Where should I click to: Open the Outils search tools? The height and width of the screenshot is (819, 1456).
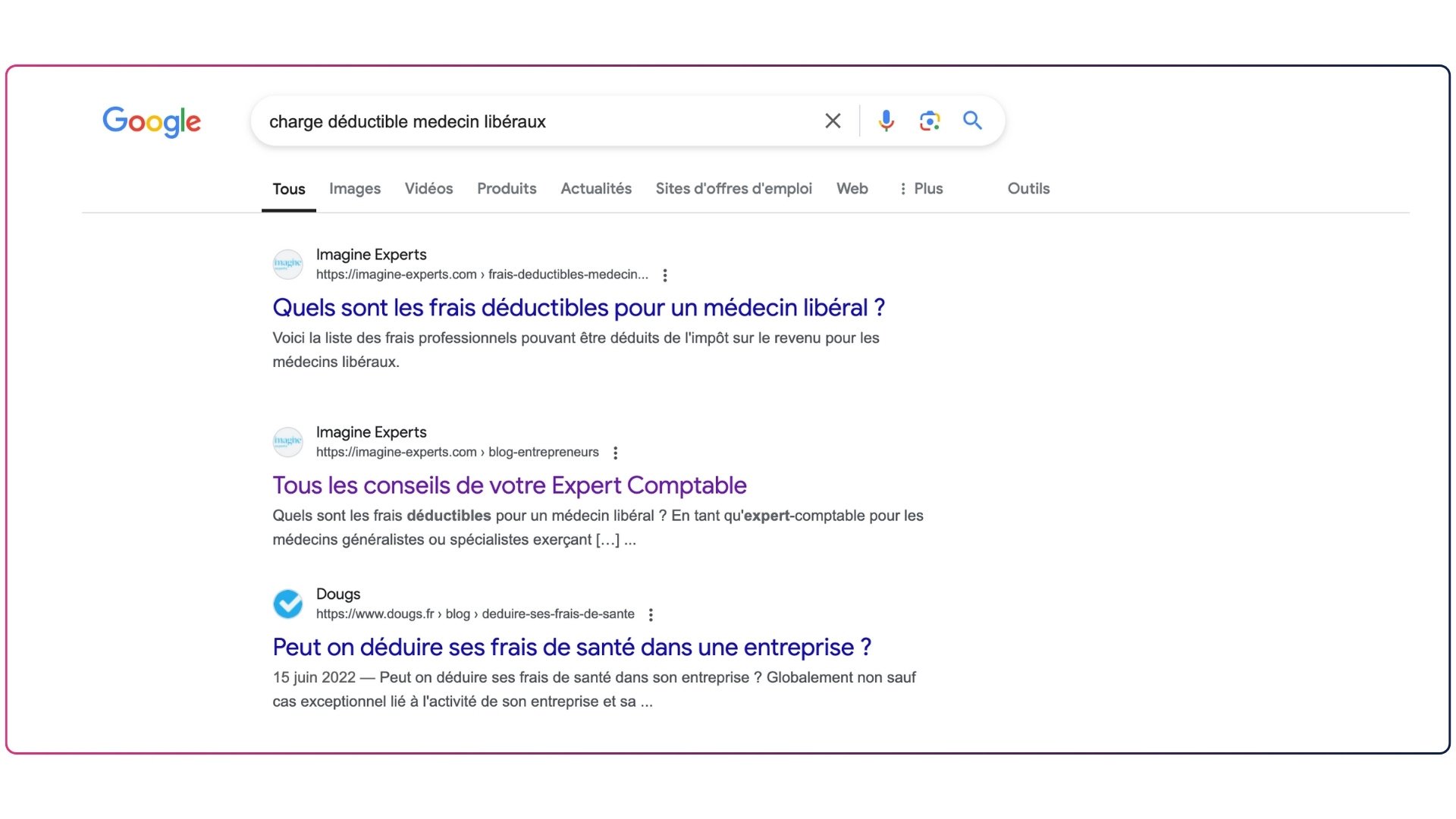pyautogui.click(x=1028, y=189)
